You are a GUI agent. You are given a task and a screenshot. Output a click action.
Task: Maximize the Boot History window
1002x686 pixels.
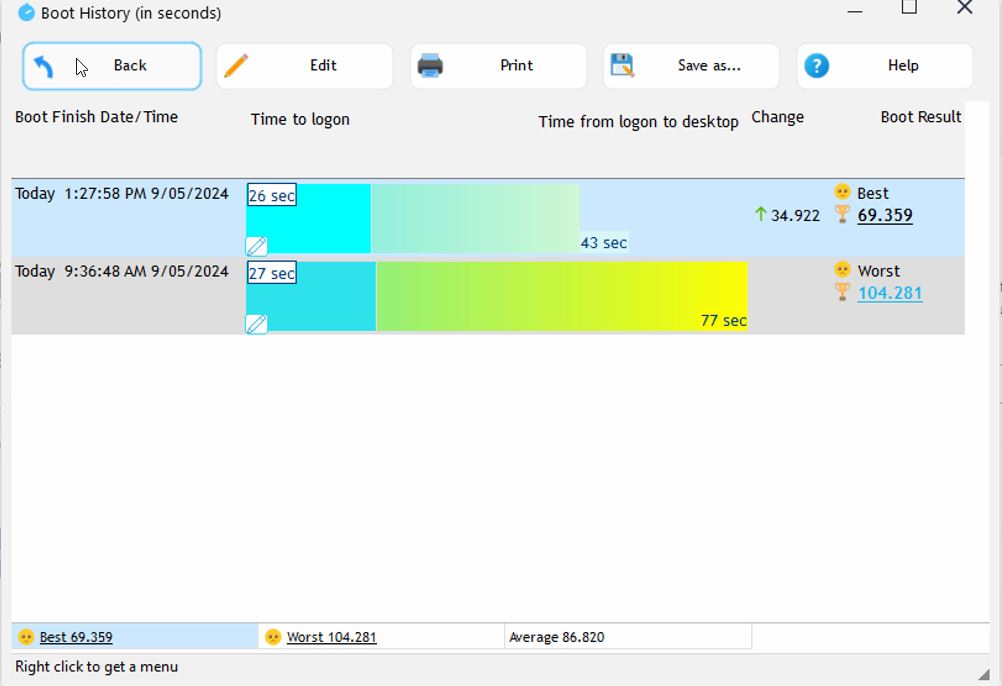point(909,9)
